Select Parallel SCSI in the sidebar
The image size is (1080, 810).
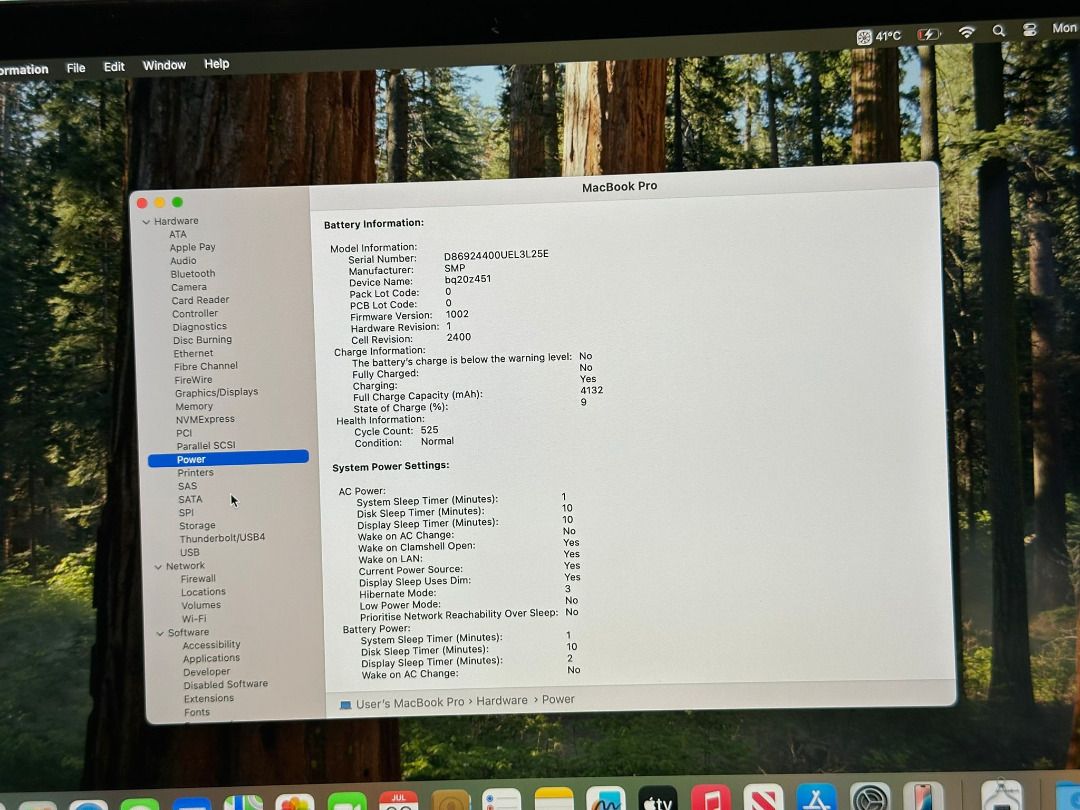pos(206,446)
